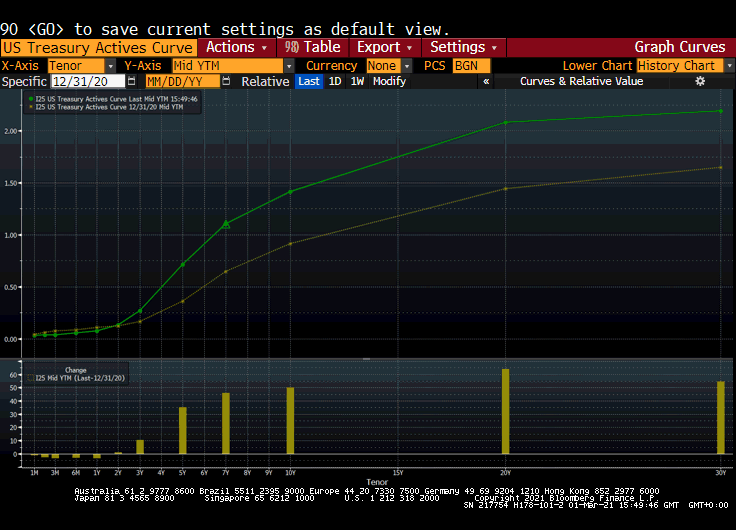Viewport: 736px width, 530px height.
Task: Expand the Settings menu
Action: tap(464, 47)
